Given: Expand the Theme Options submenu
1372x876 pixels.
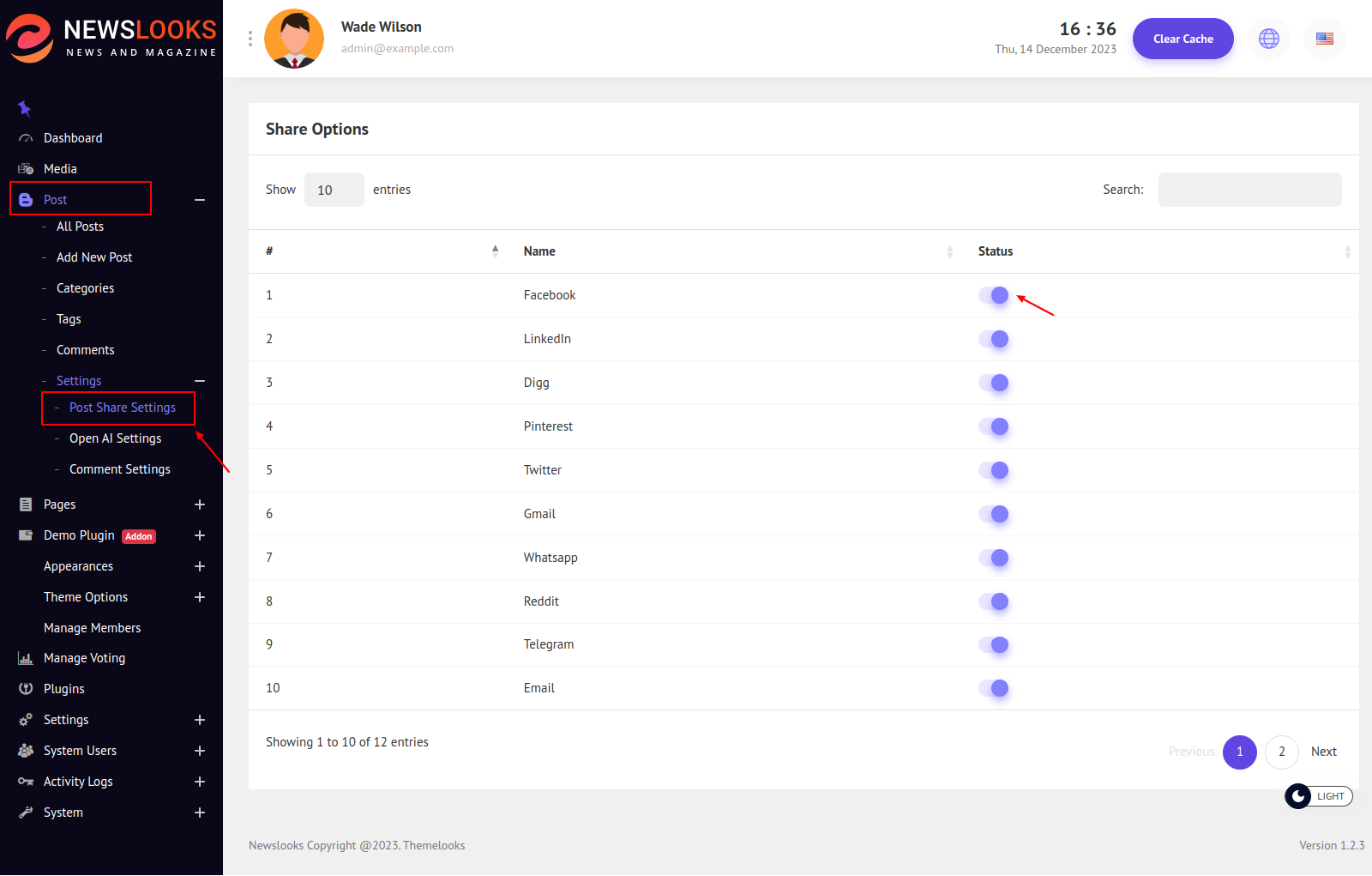Looking at the screenshot, I should (x=200, y=597).
